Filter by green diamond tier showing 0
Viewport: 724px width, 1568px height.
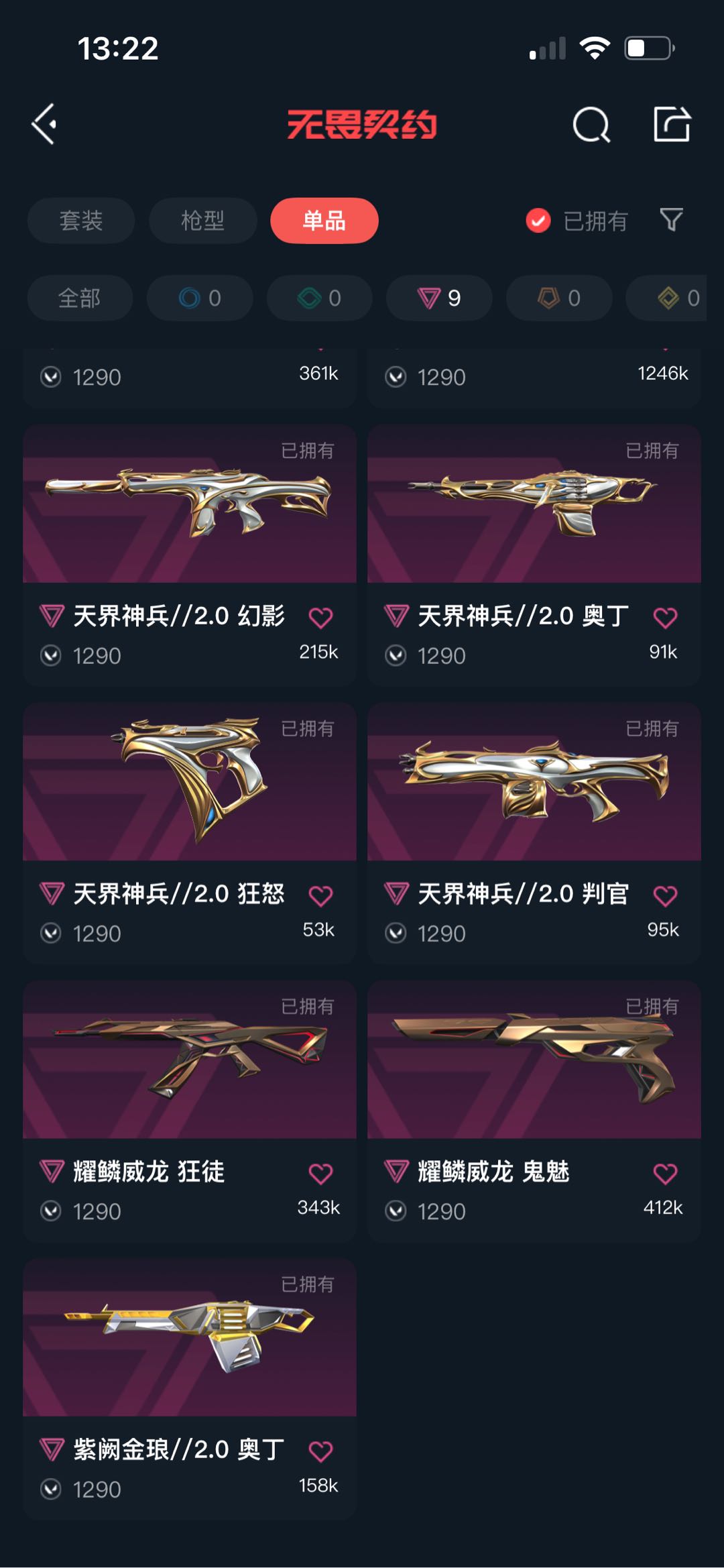(319, 298)
